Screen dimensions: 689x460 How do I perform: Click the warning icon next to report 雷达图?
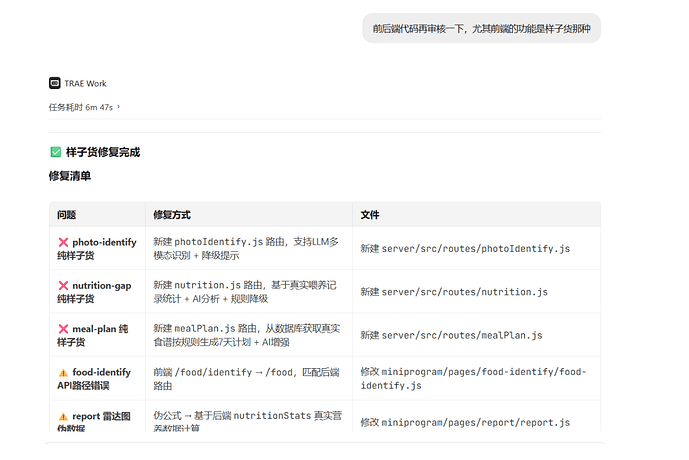pyautogui.click(x=63, y=416)
